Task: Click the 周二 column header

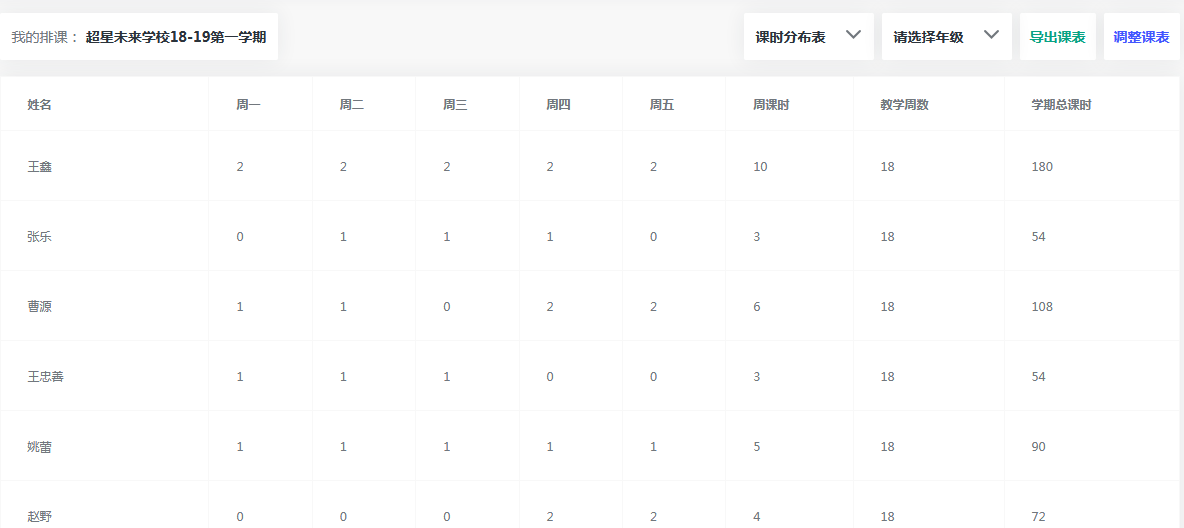Action: 352,105
